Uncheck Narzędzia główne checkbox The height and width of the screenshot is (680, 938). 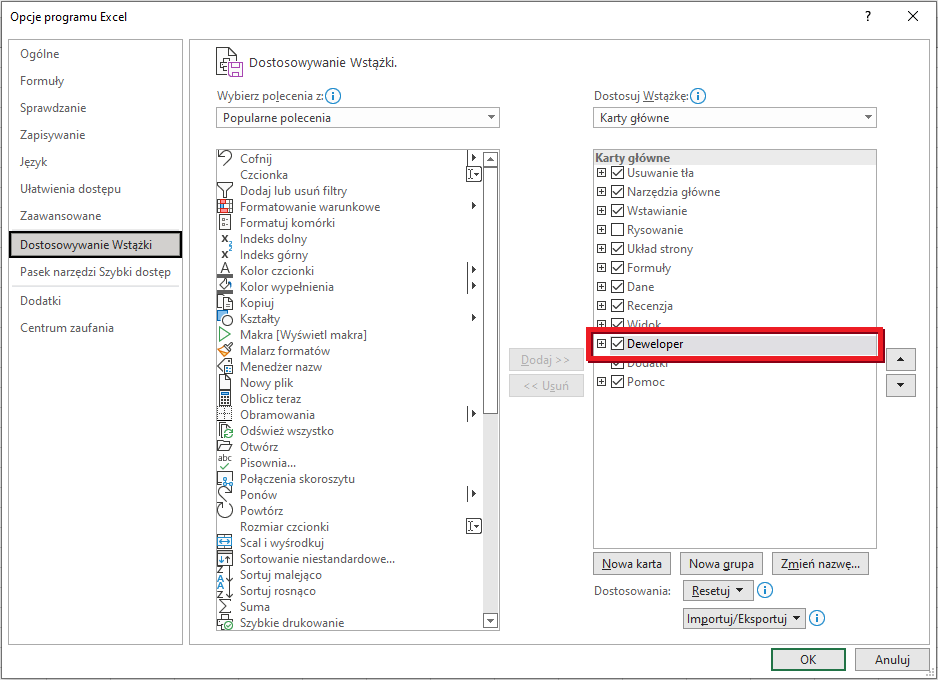click(x=617, y=192)
